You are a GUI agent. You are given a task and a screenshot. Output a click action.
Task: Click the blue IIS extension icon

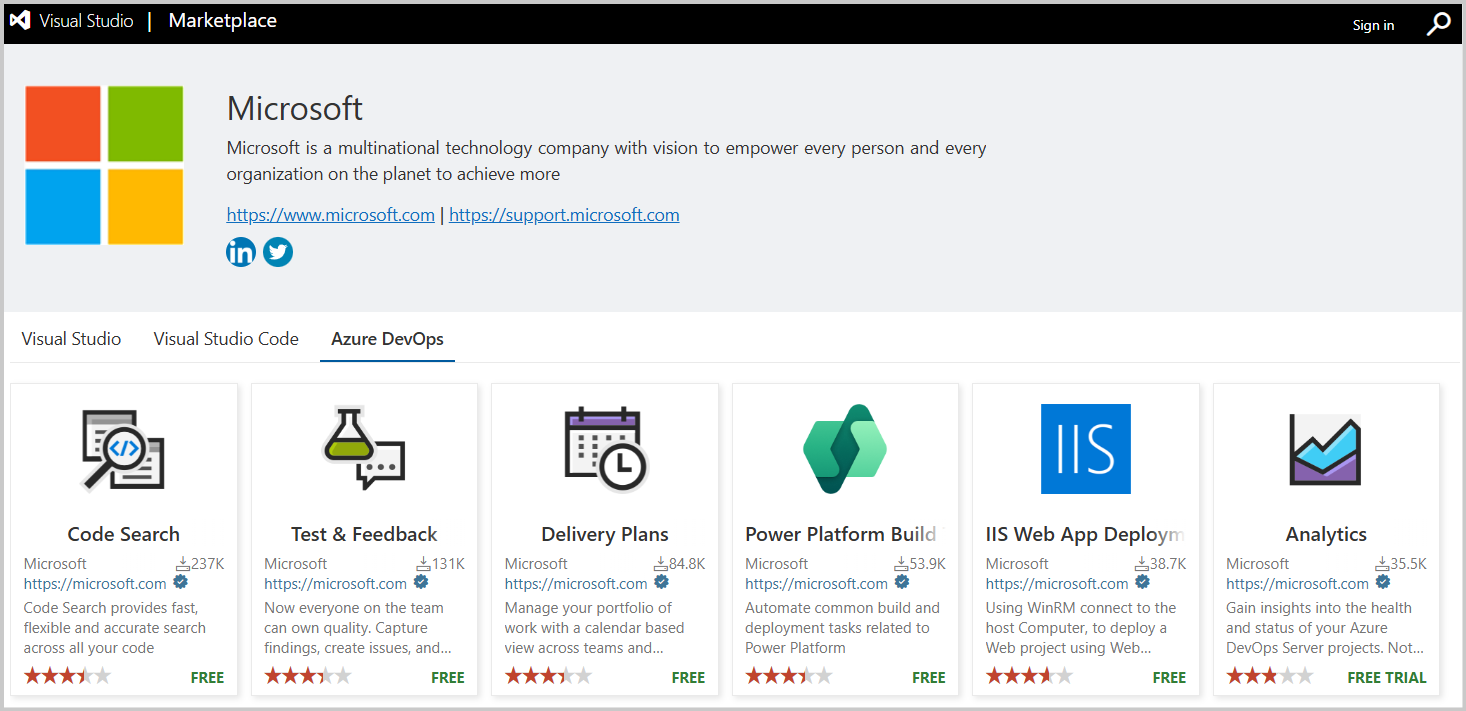[x=1085, y=449]
